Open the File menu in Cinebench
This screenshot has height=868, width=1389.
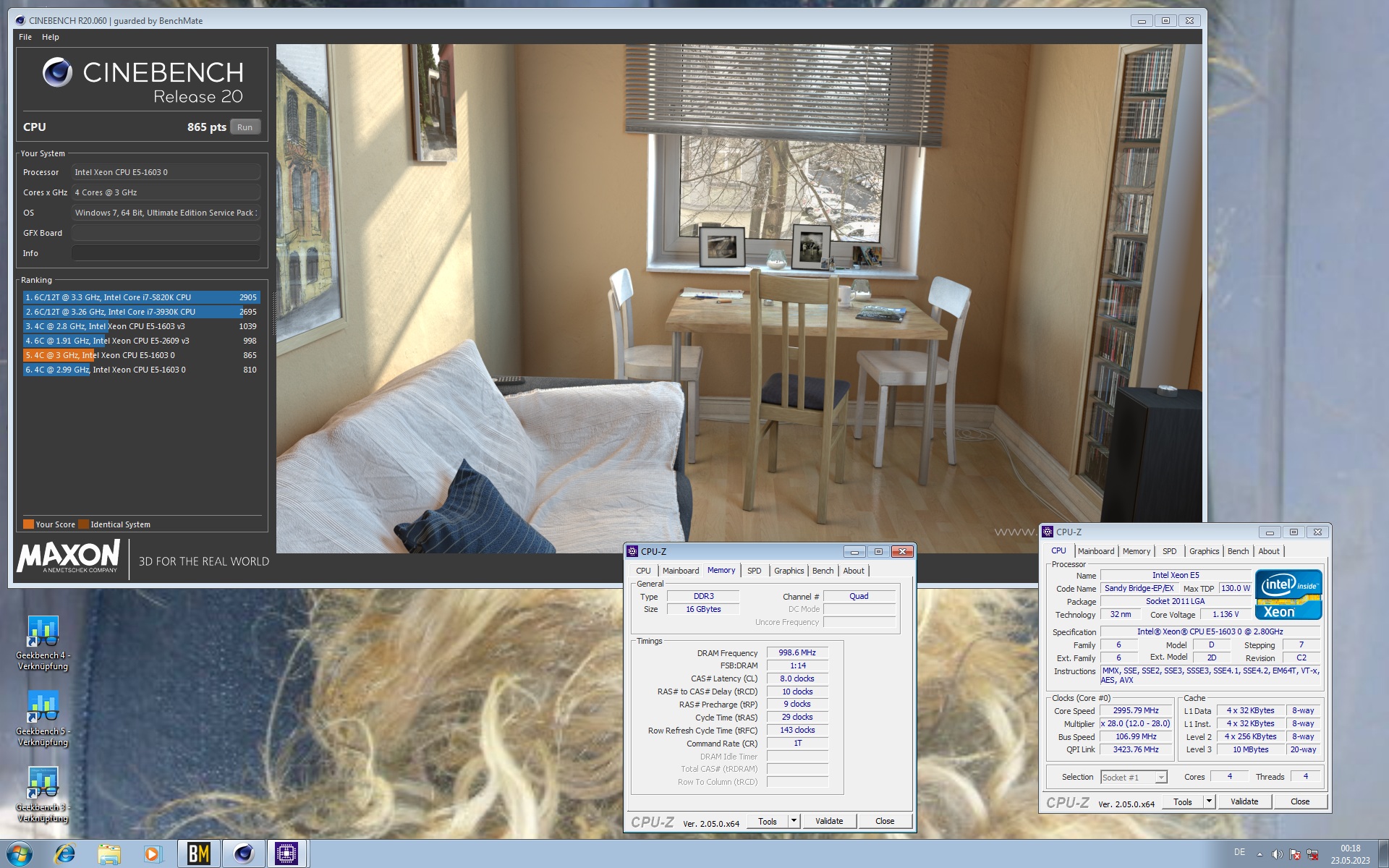point(25,37)
